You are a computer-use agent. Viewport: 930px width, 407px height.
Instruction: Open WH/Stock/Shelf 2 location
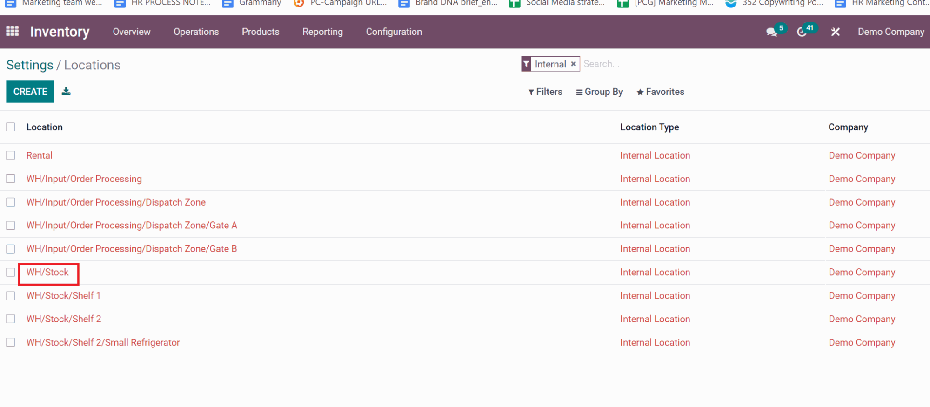(x=63, y=319)
